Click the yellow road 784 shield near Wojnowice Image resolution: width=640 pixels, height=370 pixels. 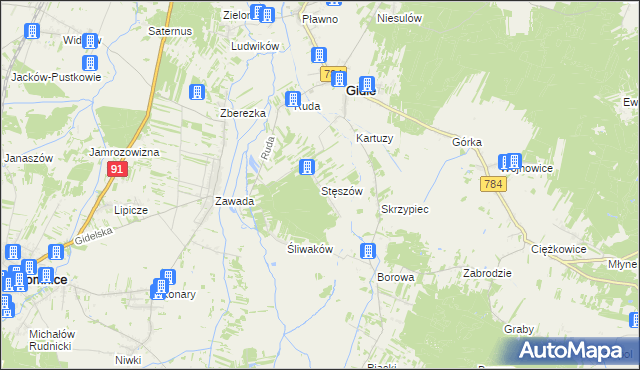pos(493,184)
